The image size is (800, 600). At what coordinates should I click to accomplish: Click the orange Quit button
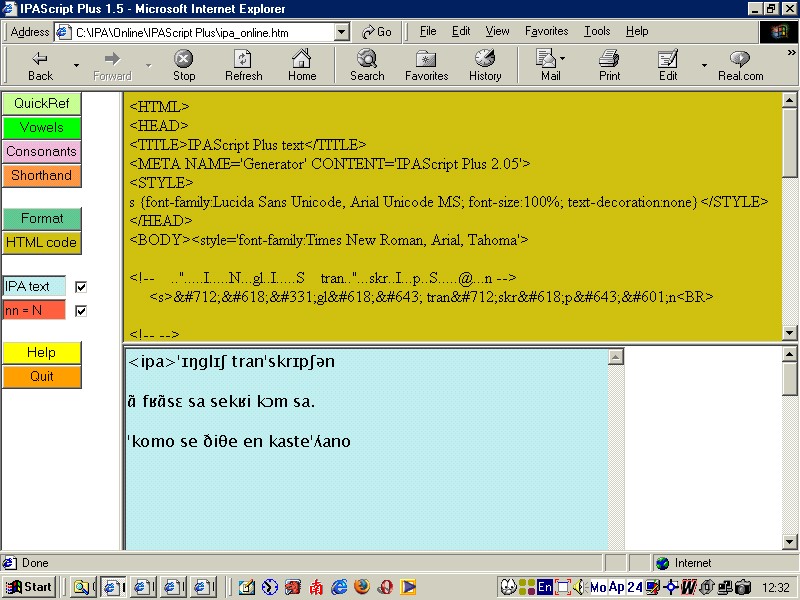(x=42, y=377)
